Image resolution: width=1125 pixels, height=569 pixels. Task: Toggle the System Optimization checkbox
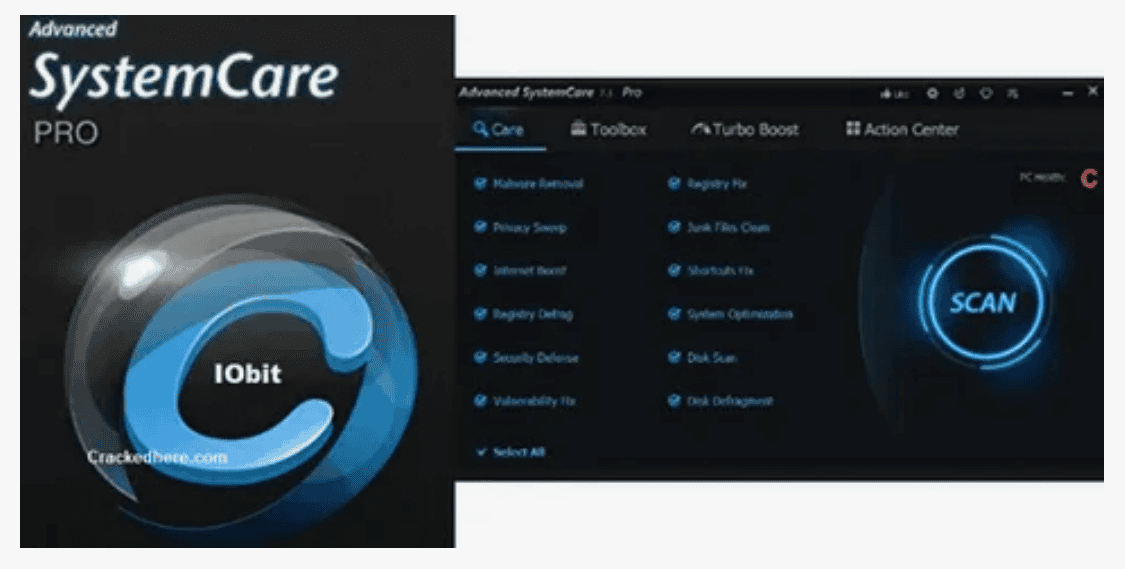coord(674,314)
